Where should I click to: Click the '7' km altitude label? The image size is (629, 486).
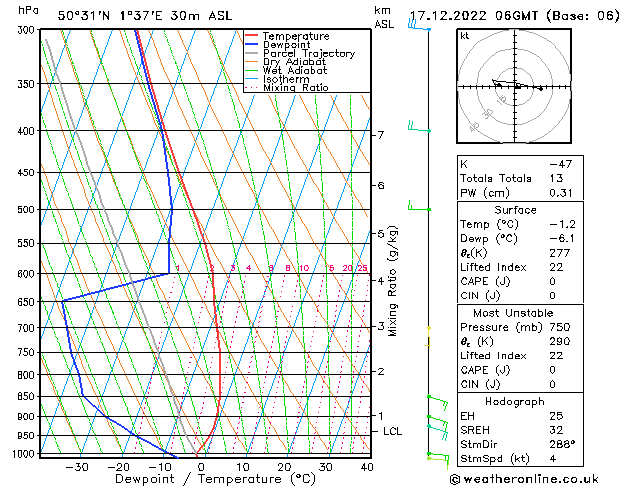tap(381, 135)
